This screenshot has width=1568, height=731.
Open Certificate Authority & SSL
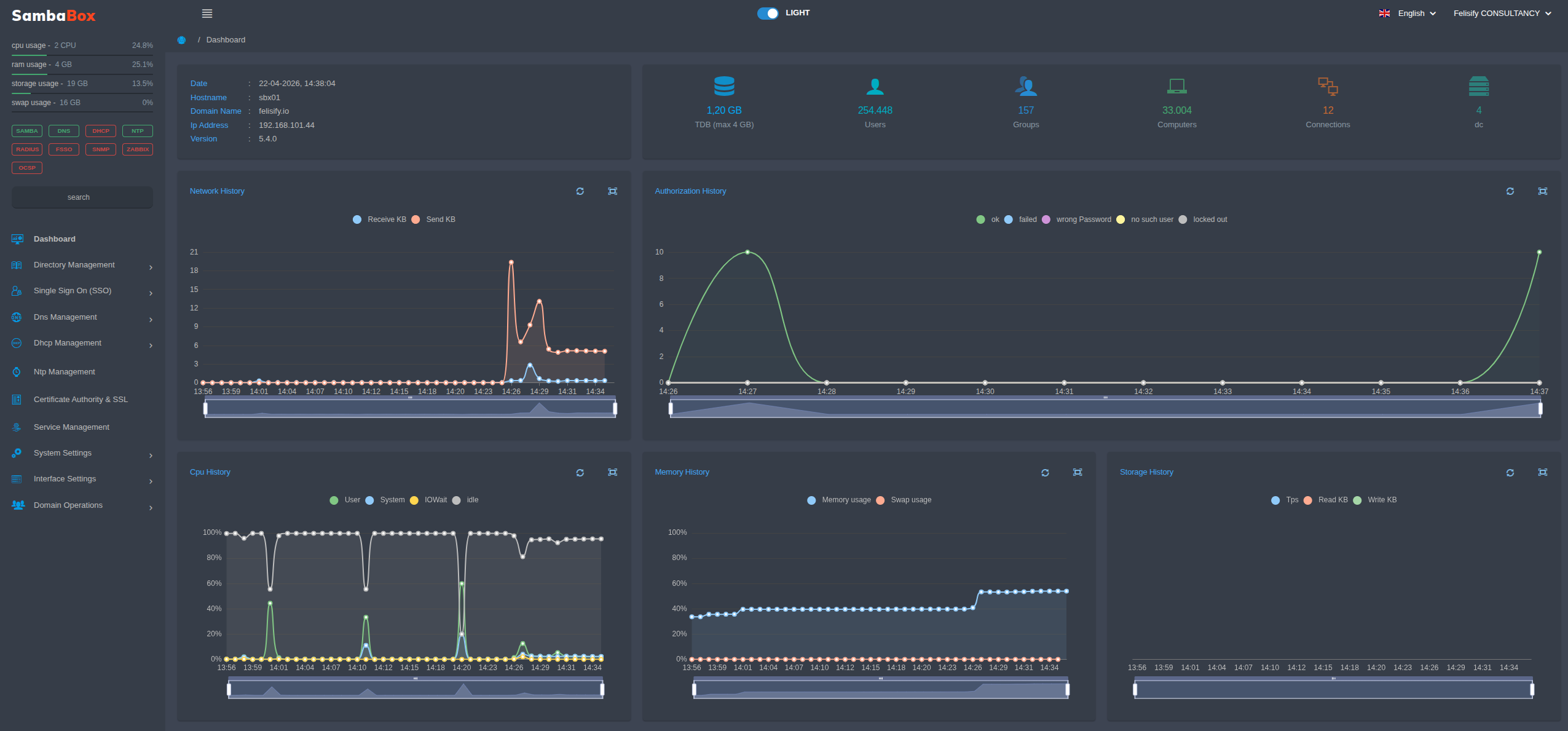coord(81,400)
